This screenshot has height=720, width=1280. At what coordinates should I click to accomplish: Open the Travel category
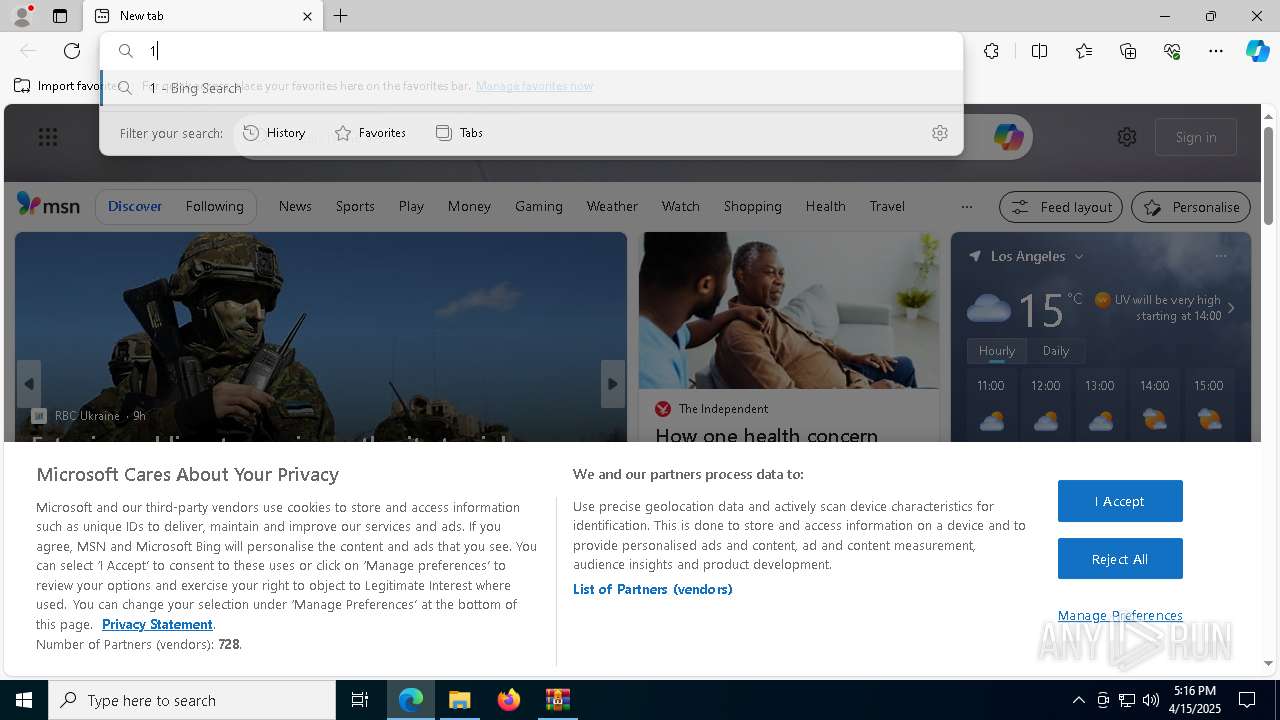point(887,206)
